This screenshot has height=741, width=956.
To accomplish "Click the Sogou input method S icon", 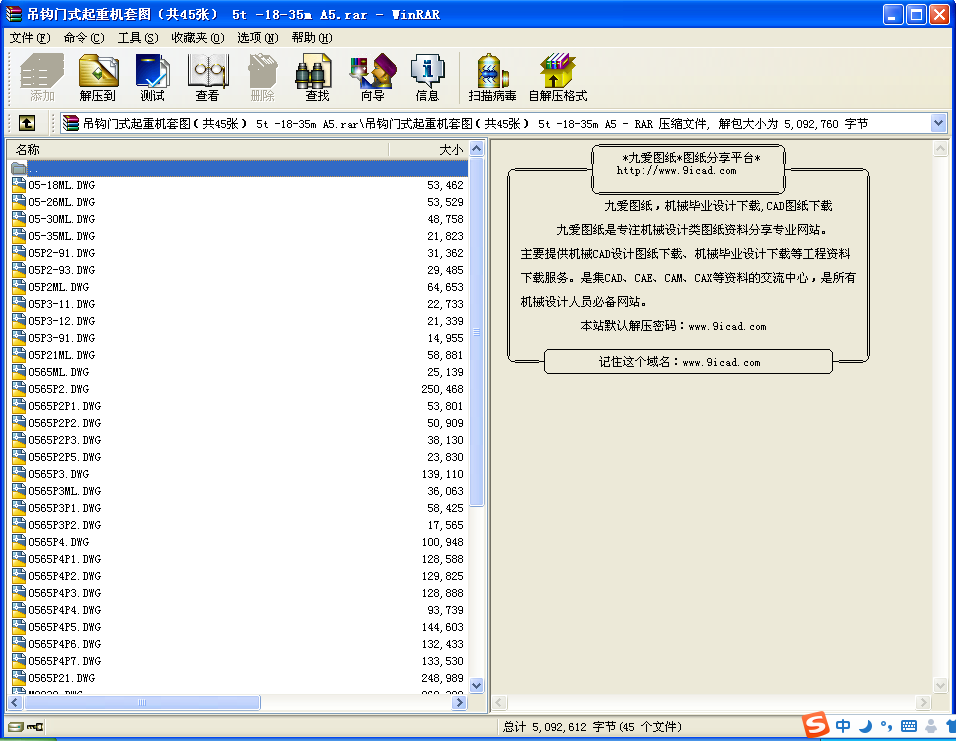I will tap(817, 725).
